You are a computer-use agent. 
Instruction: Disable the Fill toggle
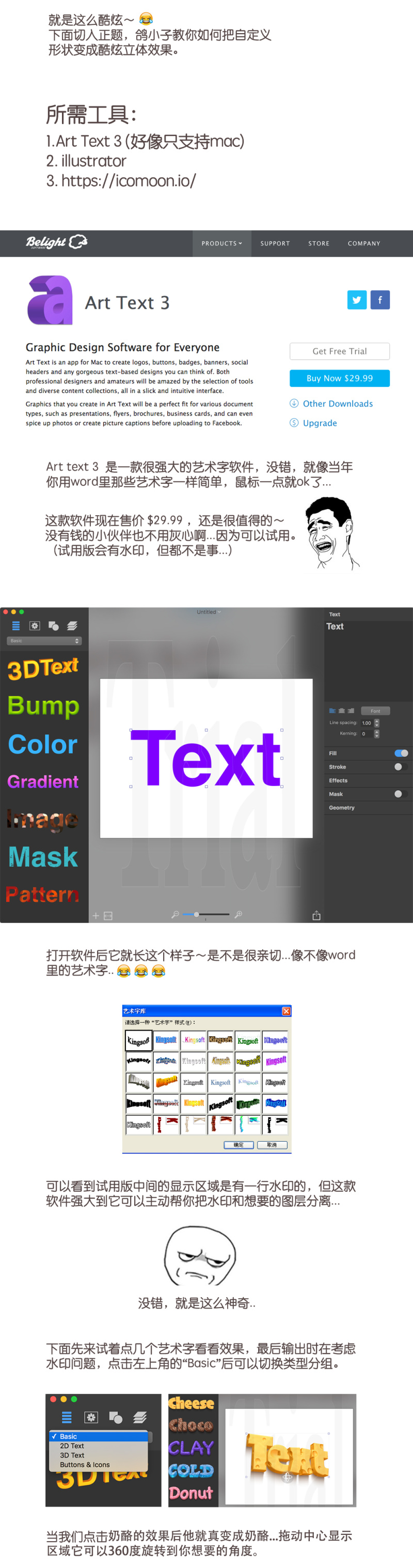coord(401,753)
